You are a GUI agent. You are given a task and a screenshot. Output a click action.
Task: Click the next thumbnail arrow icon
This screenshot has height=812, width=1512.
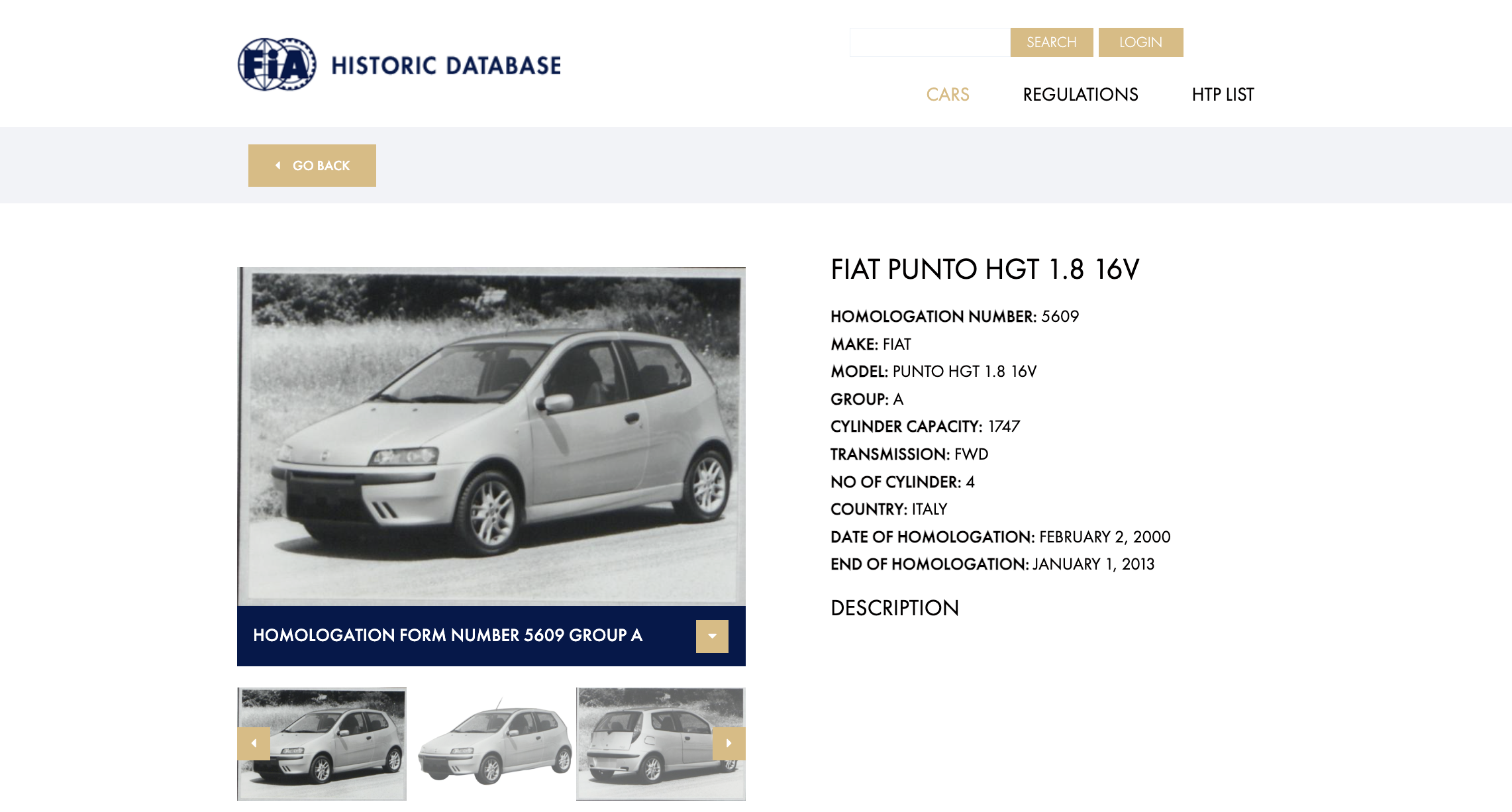point(729,743)
